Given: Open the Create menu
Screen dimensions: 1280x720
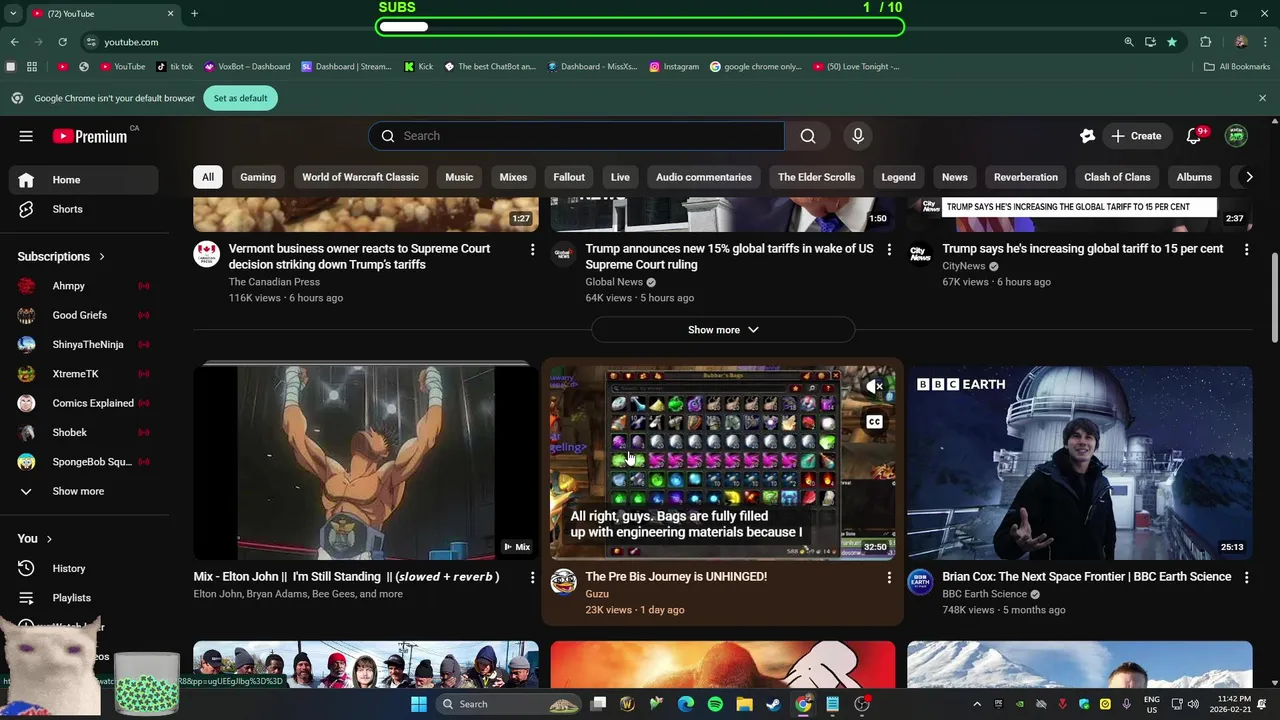Looking at the screenshot, I should click(x=1136, y=136).
